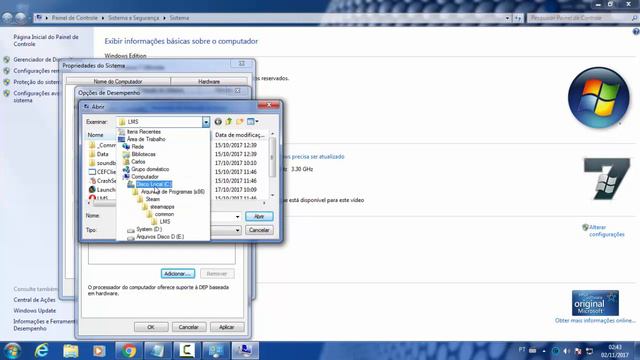Click Aplicar in Opções de Desempenho window
The width and height of the screenshot is (640, 360).
[x=227, y=327]
